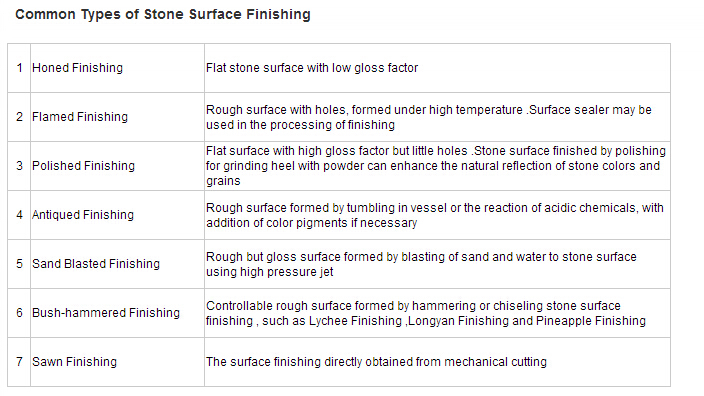Screen dimensions: 704x396
Task: Click 'Flat stone surface with low gloss factor' description
Action: pyautogui.click(x=312, y=68)
